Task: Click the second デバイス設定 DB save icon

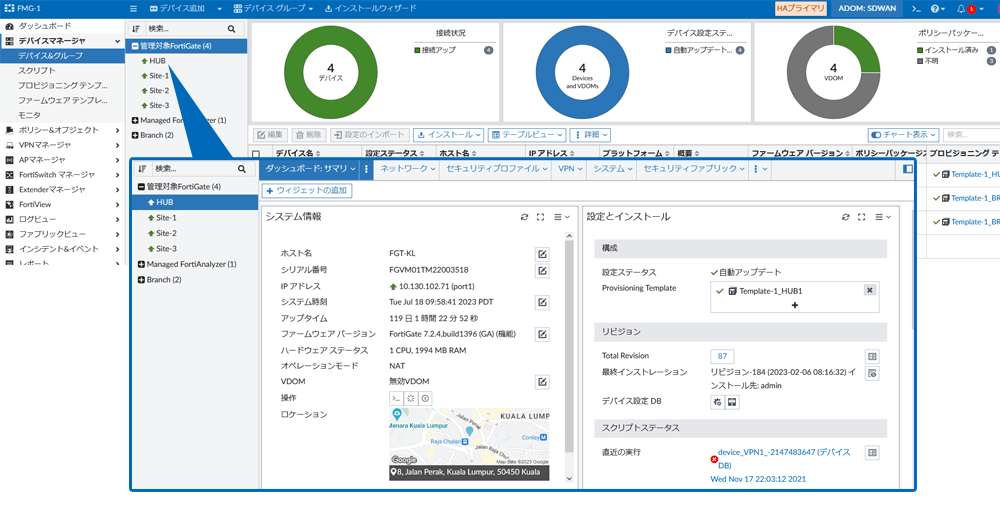Action: pos(732,402)
